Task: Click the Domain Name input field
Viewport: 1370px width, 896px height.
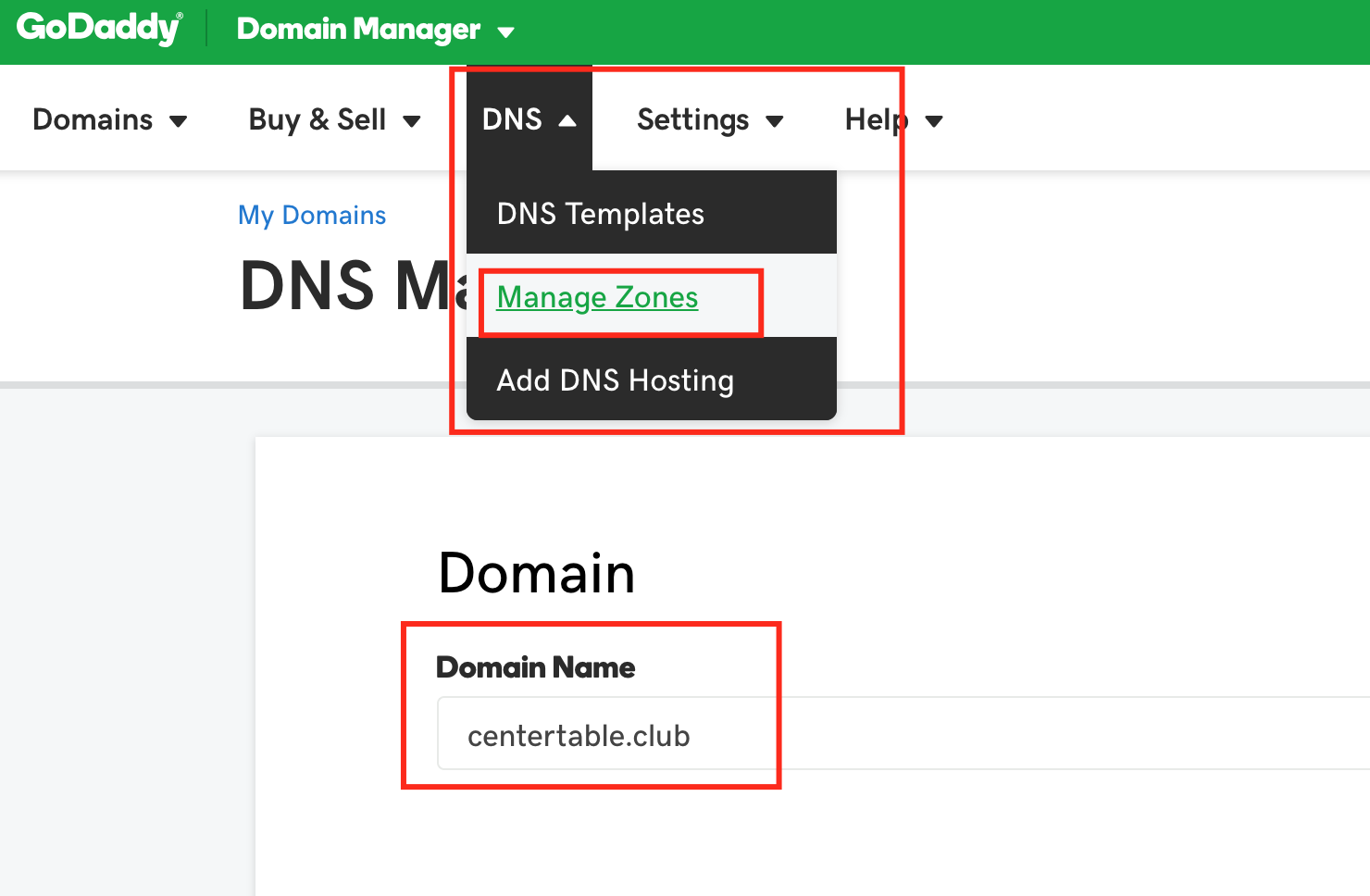Action: (903, 734)
